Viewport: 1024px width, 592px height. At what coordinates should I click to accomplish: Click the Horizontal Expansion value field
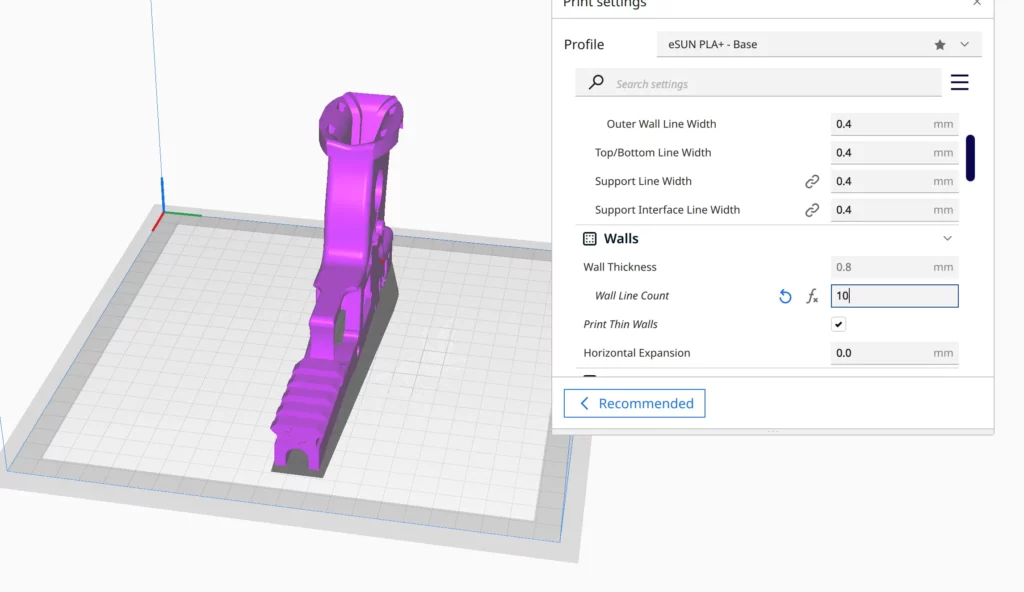(x=880, y=353)
